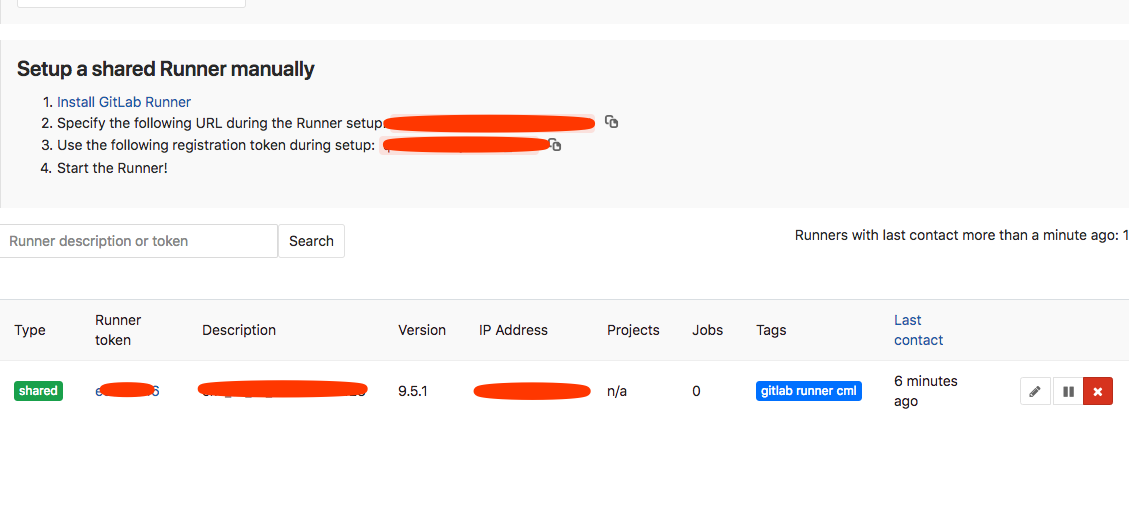Click the gitlab runner cml tag

(809, 391)
